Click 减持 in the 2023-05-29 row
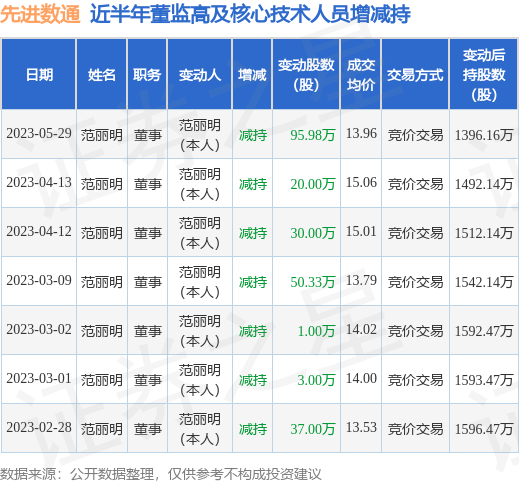The image size is (519, 483). click(253, 135)
